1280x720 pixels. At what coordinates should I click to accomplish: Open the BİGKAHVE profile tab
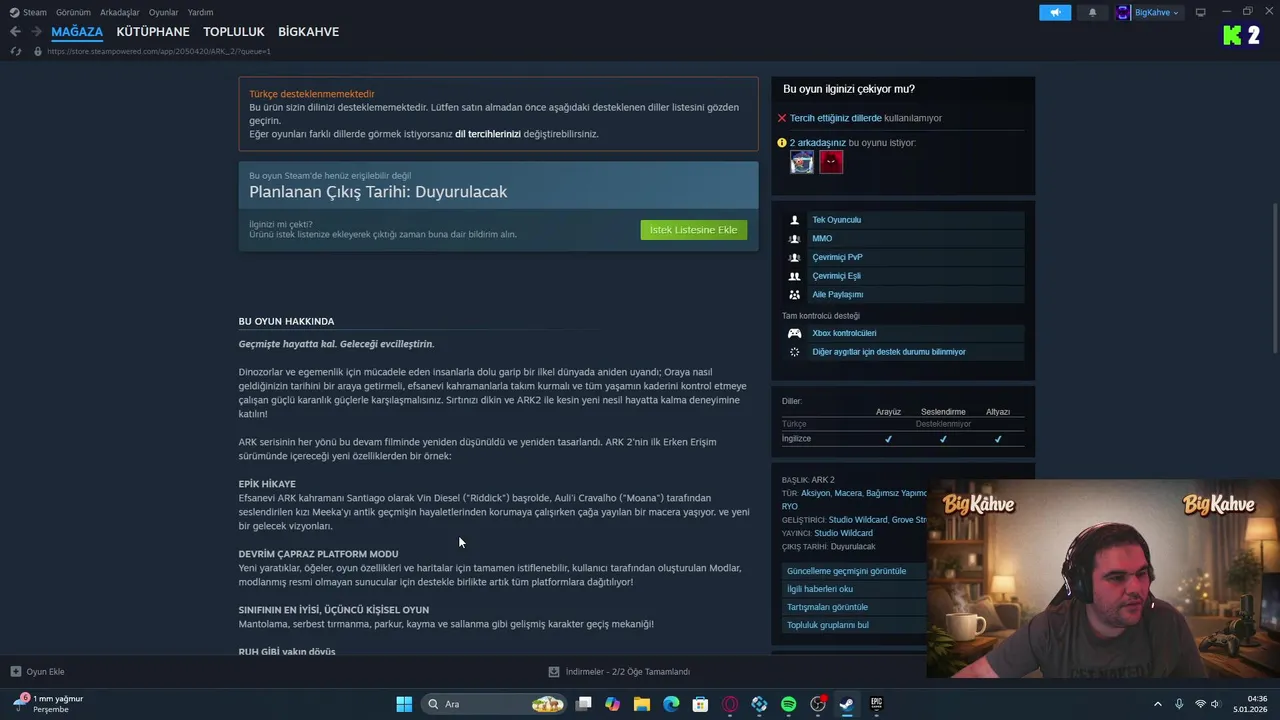coord(308,32)
